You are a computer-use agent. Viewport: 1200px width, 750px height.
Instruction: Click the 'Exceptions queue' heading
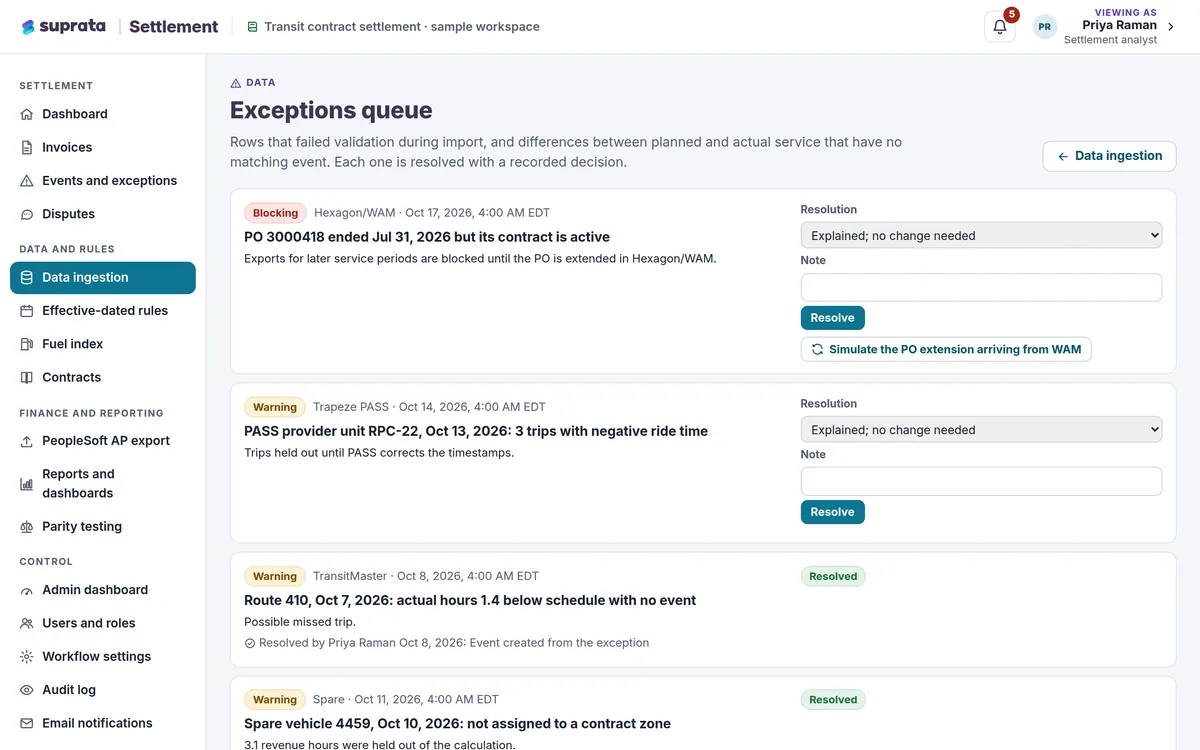click(331, 110)
